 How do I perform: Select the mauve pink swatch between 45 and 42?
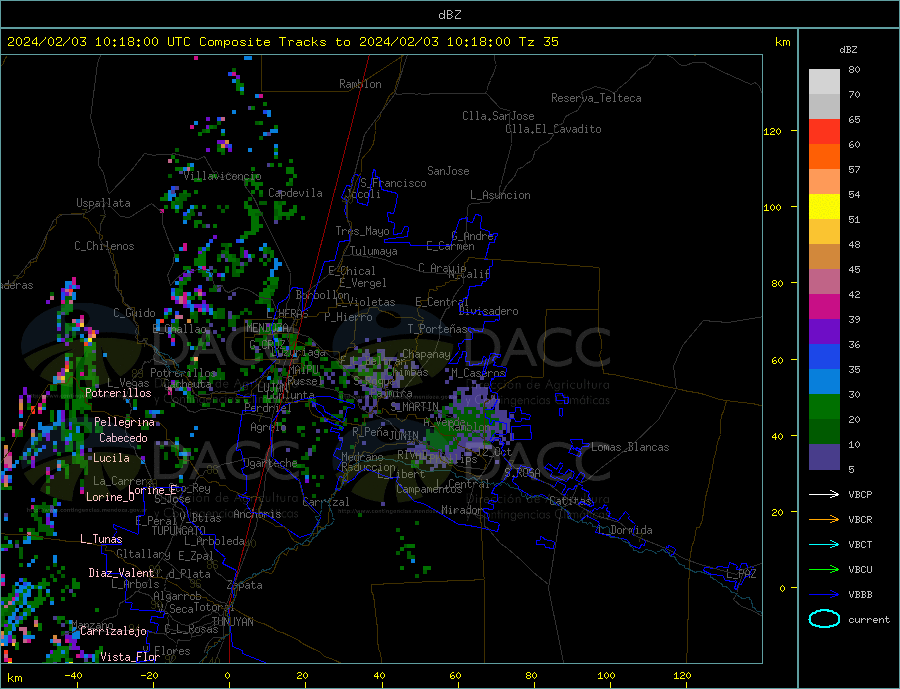click(x=824, y=282)
